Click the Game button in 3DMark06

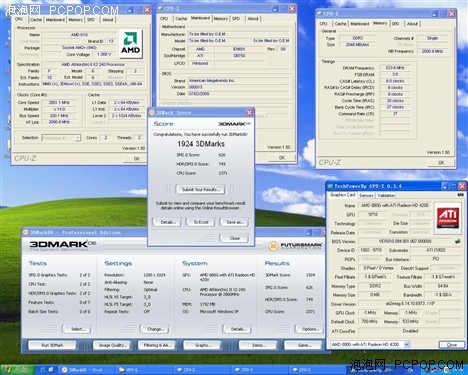pos(304,345)
